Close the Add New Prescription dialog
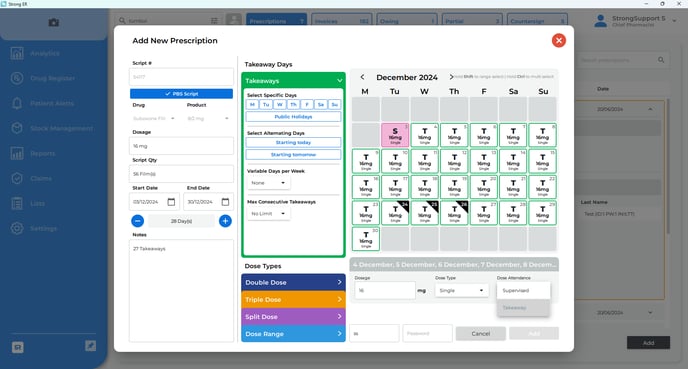 [559, 40]
